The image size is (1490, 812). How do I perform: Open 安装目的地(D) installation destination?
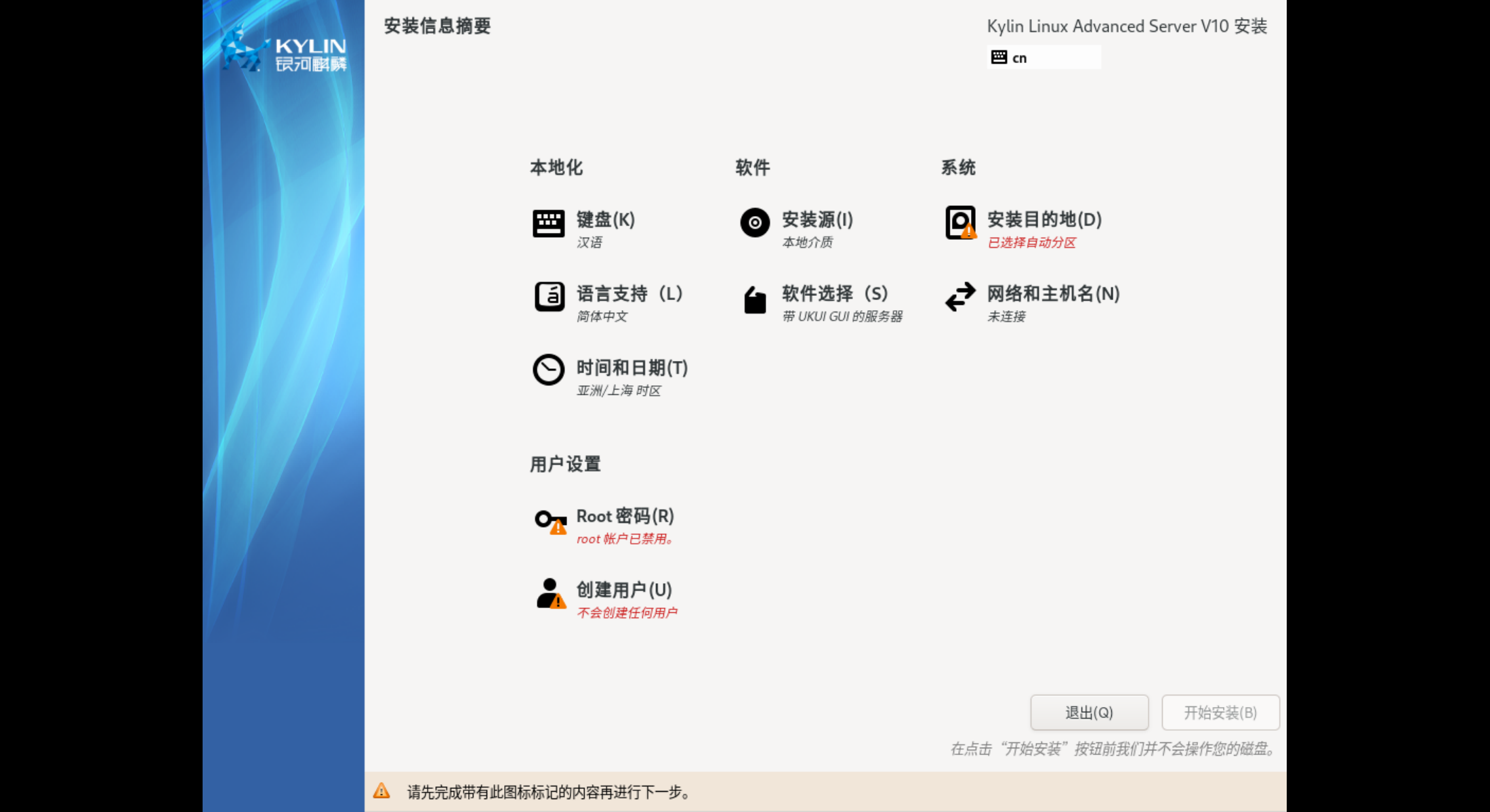tap(1044, 219)
